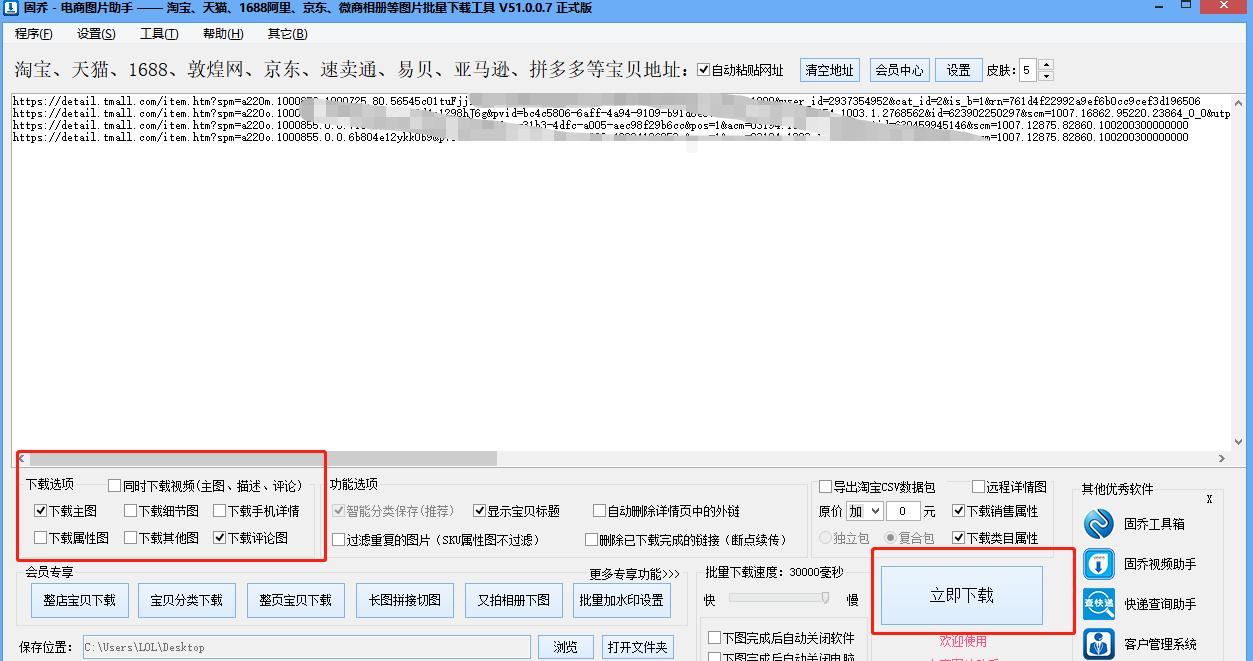Screen dimensions: 1253x661
Task: Open 快递查询助手 icon
Action: [1099, 604]
